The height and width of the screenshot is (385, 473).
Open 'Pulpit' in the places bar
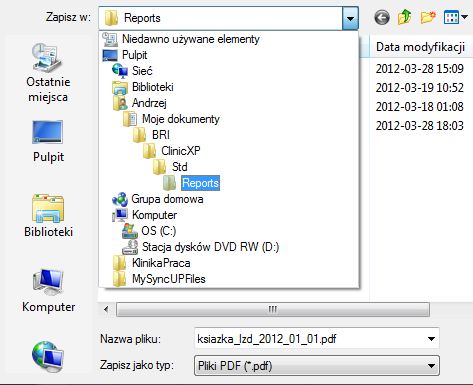[48, 142]
